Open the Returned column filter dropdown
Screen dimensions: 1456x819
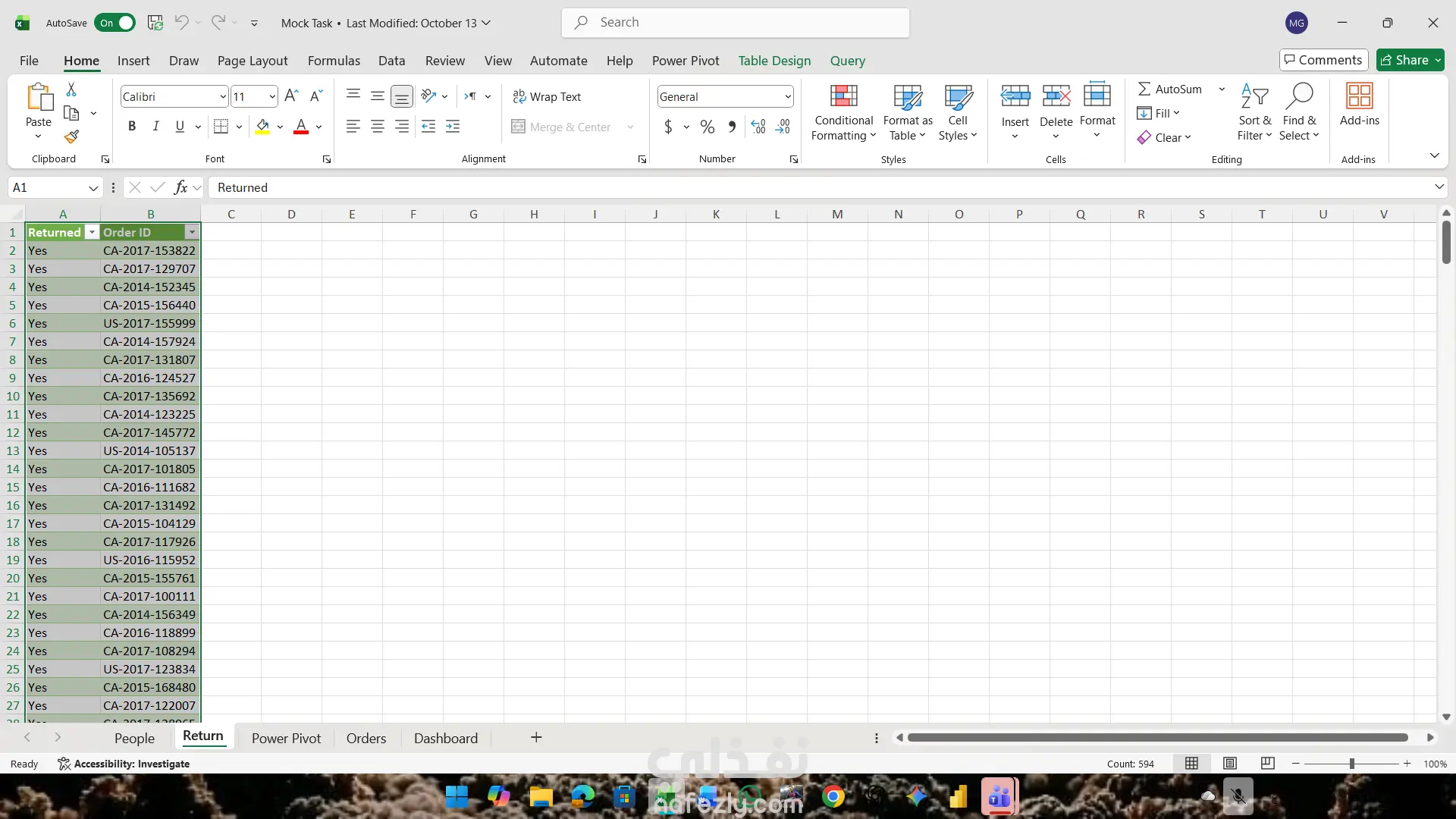(92, 233)
